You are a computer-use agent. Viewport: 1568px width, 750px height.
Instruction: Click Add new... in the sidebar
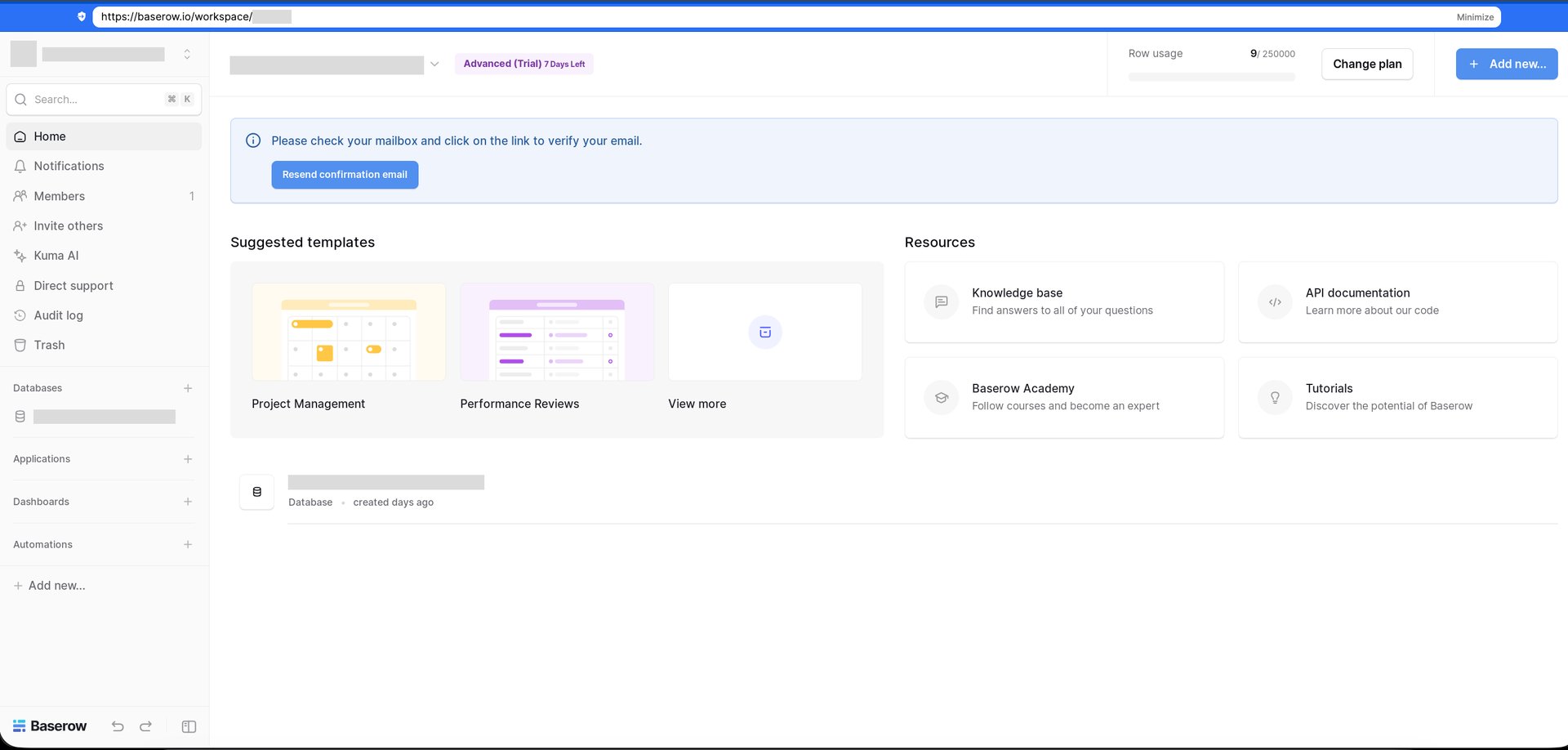pyautogui.click(x=49, y=586)
